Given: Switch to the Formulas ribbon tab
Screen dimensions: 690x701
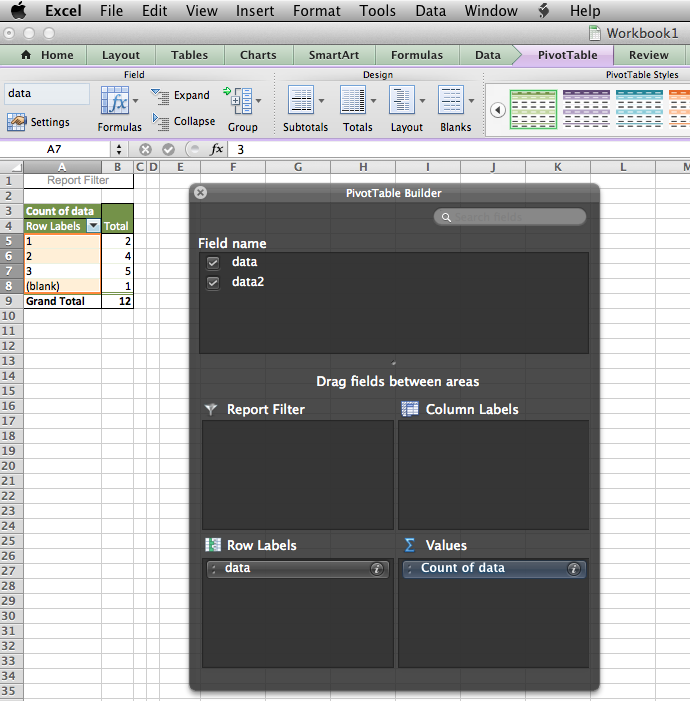Looking at the screenshot, I should (417, 55).
